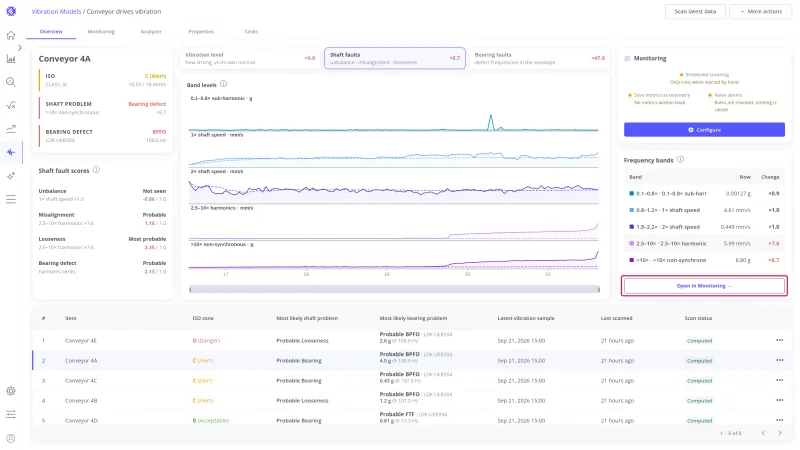Click Computed status for Conveyor 4A
Viewport: 800px width, 450px height.
699,361
